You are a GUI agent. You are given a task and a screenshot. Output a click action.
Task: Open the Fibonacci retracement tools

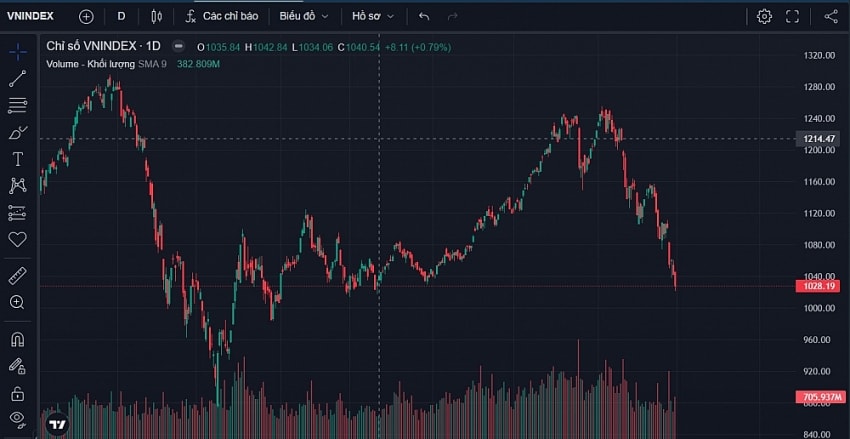[x=17, y=105]
